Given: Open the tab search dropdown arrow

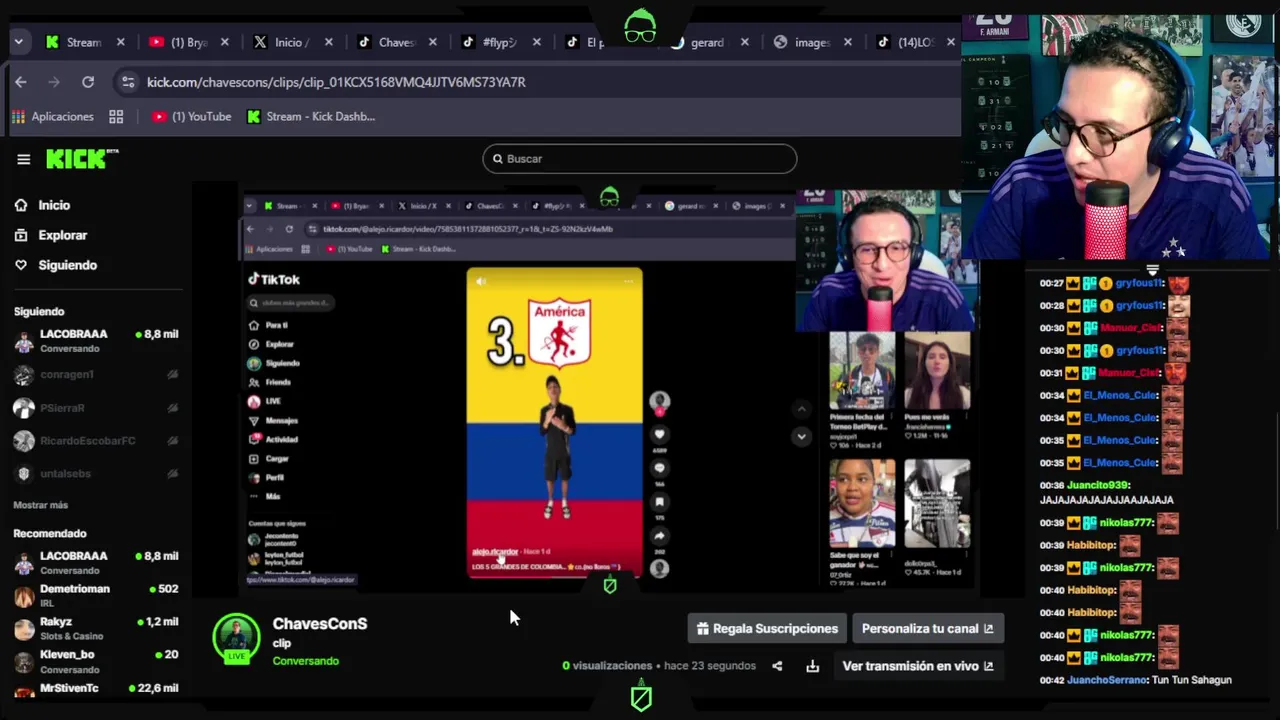Looking at the screenshot, I should [x=18, y=42].
